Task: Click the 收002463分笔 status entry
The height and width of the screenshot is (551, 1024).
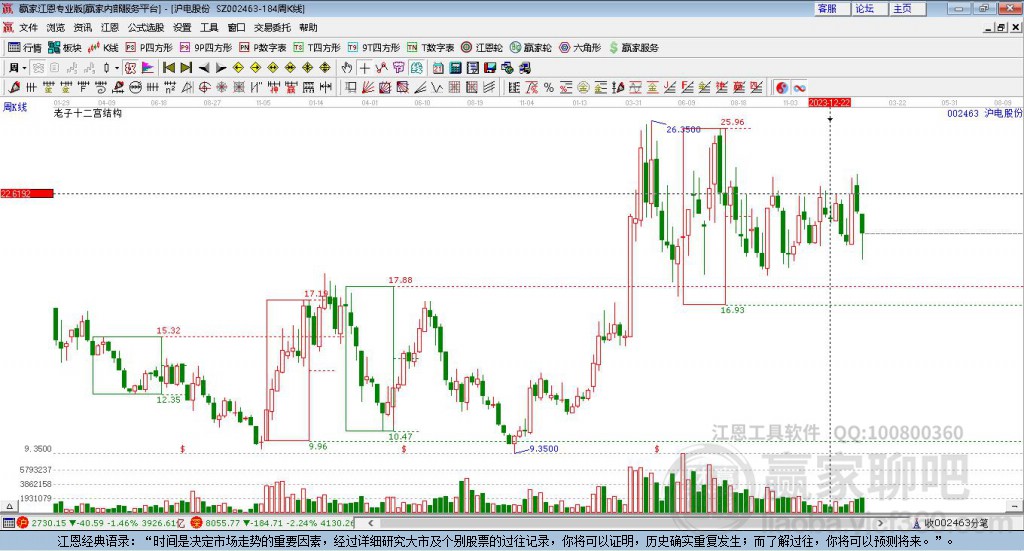Action: (x=955, y=523)
